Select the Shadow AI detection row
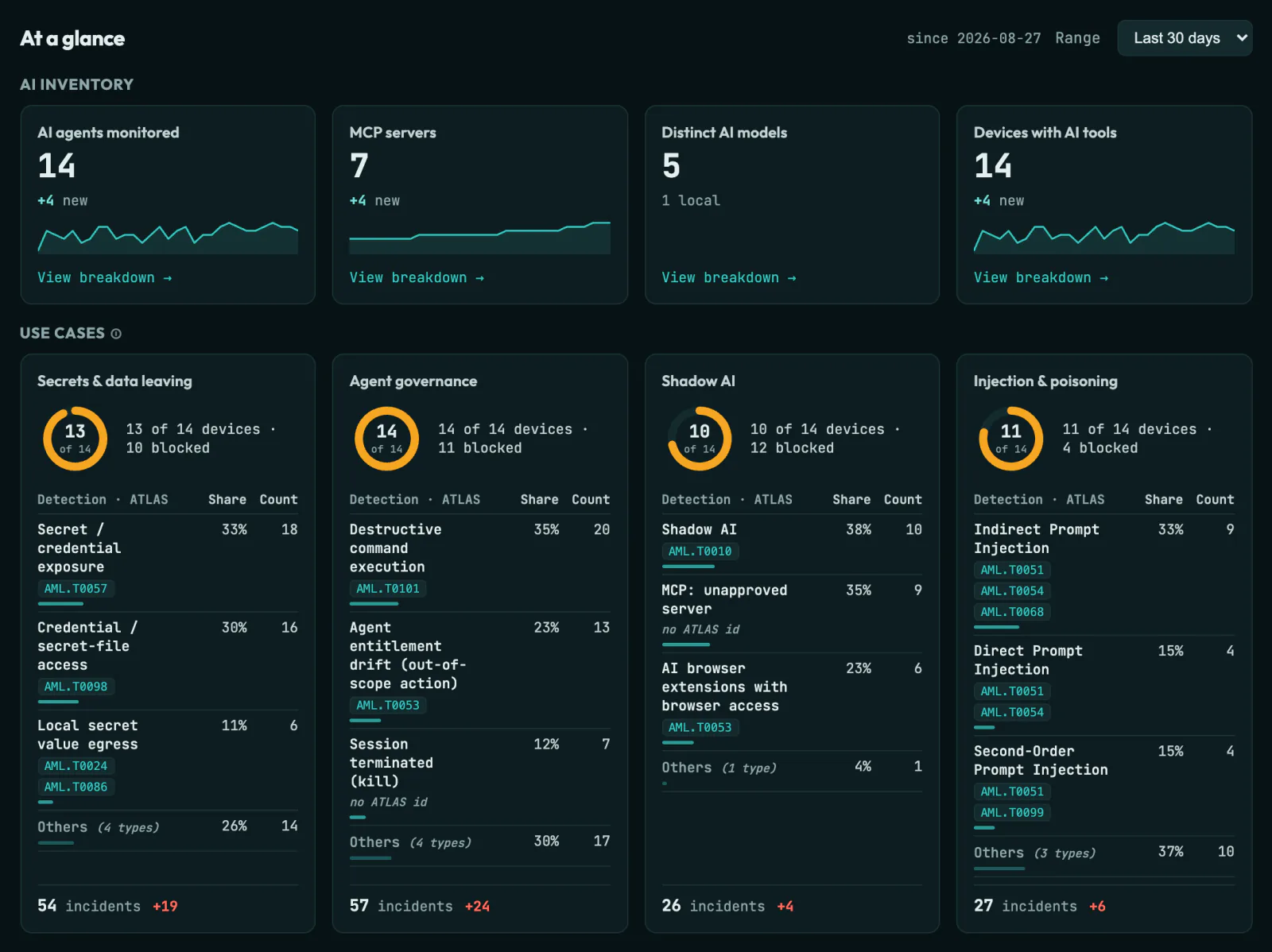The image size is (1272, 952). tap(792, 544)
